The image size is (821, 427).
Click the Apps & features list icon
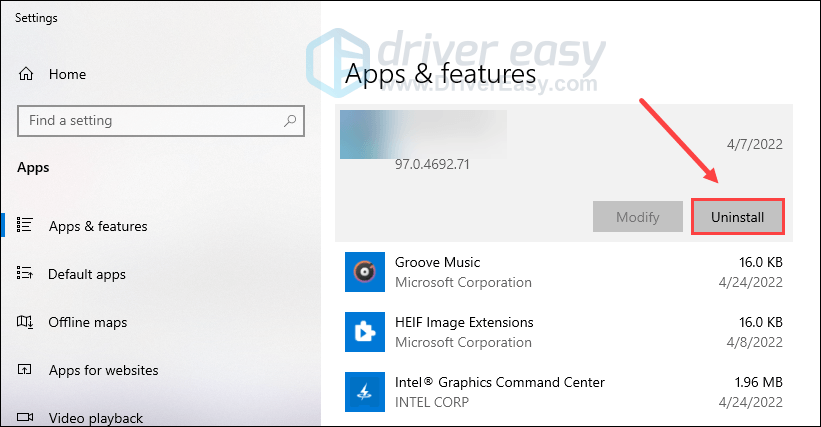[x=25, y=225]
